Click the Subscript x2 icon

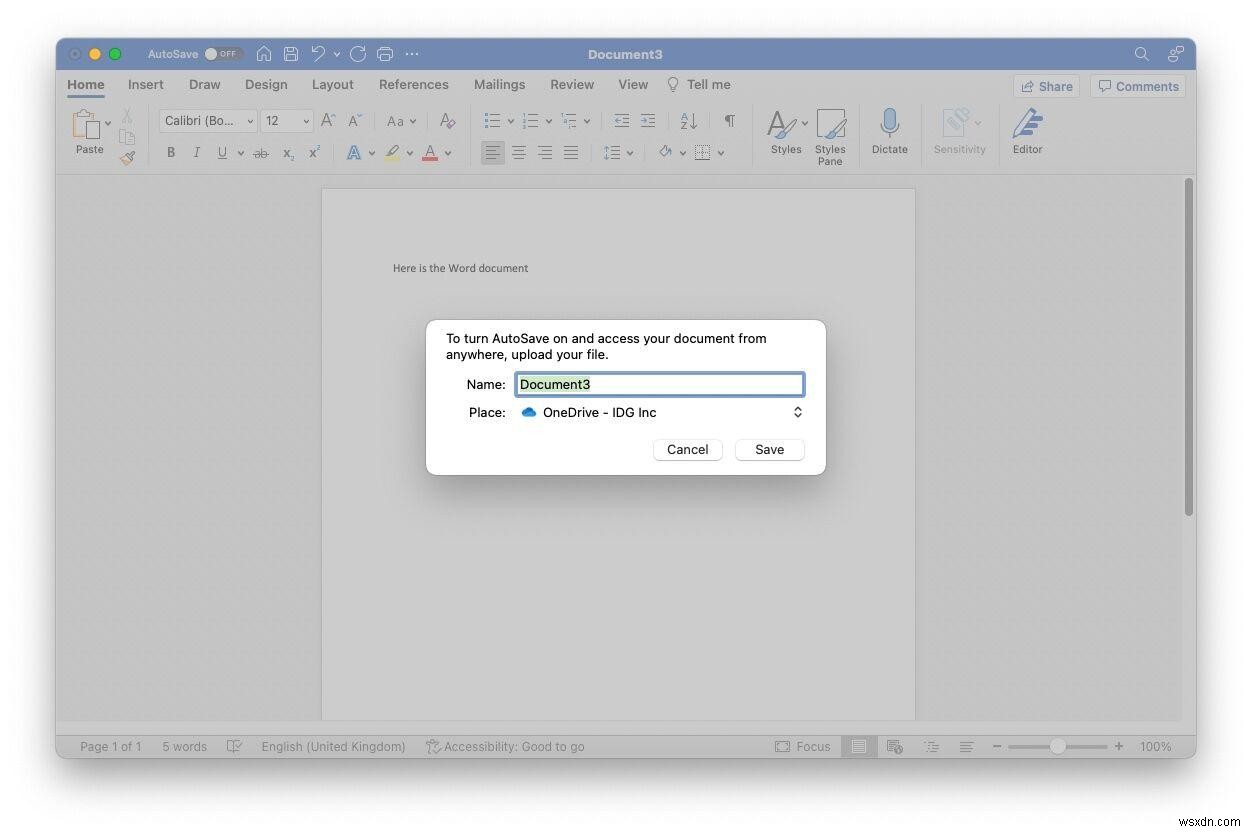pos(288,153)
